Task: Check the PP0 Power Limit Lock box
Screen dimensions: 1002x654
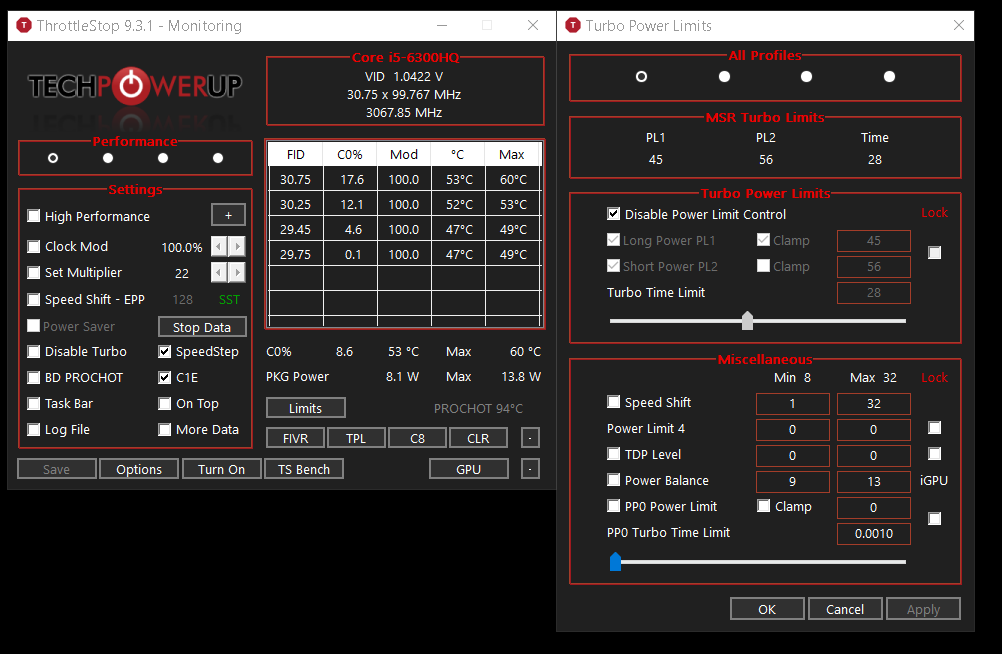Action: (934, 518)
